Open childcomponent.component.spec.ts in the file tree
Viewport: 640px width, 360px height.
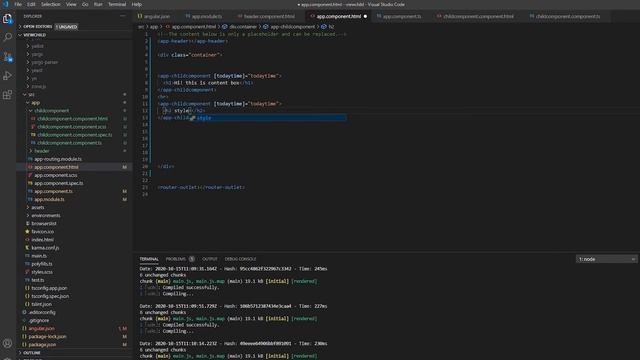coord(75,135)
